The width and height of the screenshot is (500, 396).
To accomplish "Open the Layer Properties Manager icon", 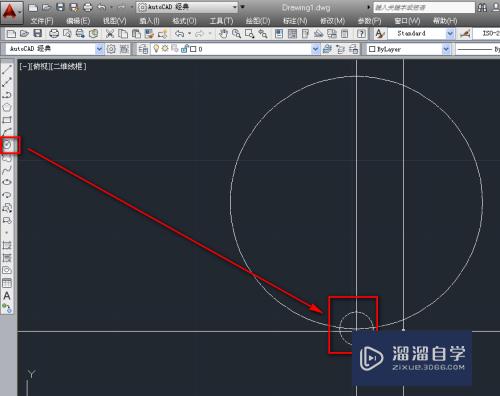I will [143, 49].
